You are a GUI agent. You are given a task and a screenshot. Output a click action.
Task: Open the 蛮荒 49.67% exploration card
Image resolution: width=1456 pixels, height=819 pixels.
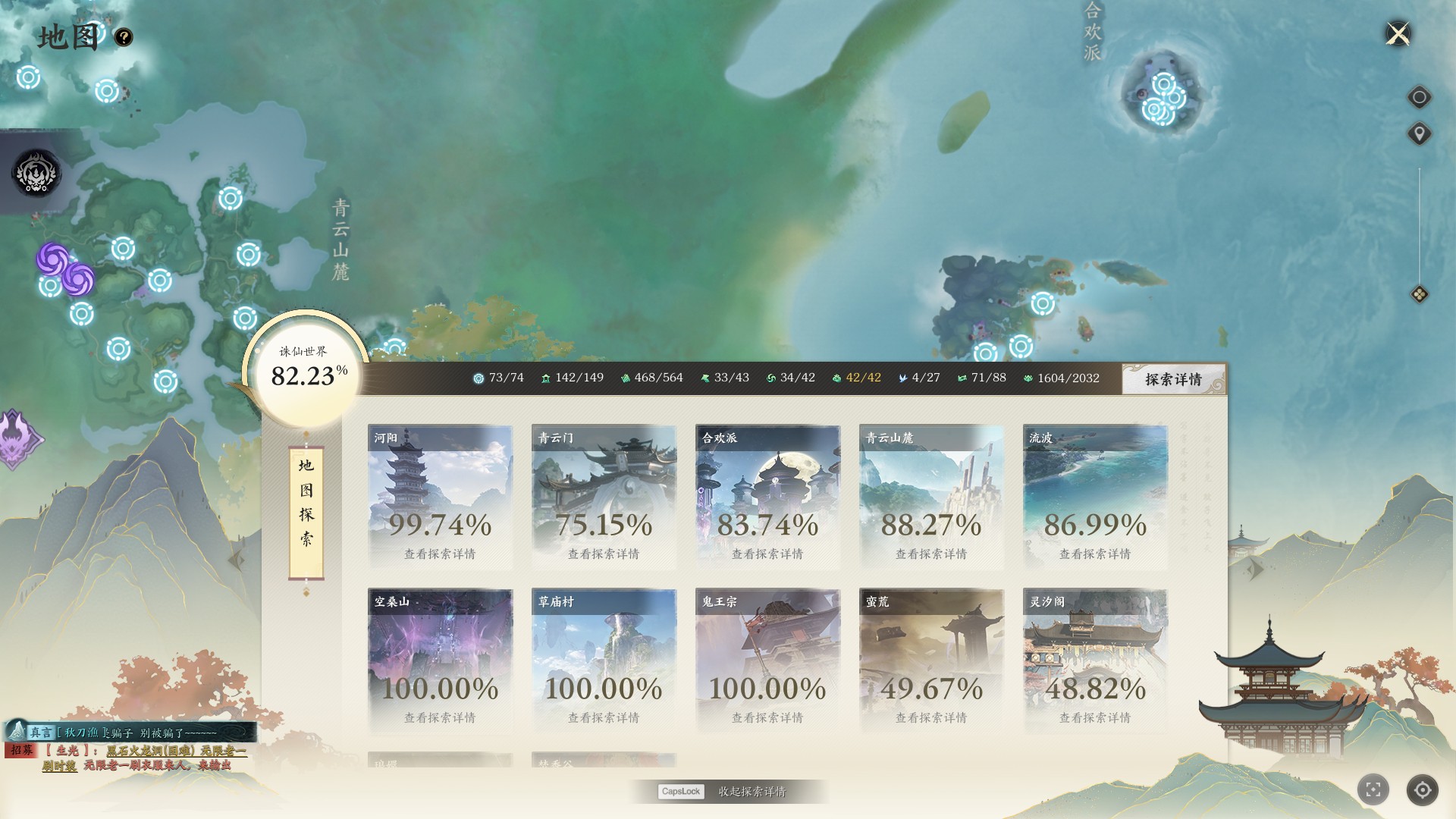coord(932,661)
